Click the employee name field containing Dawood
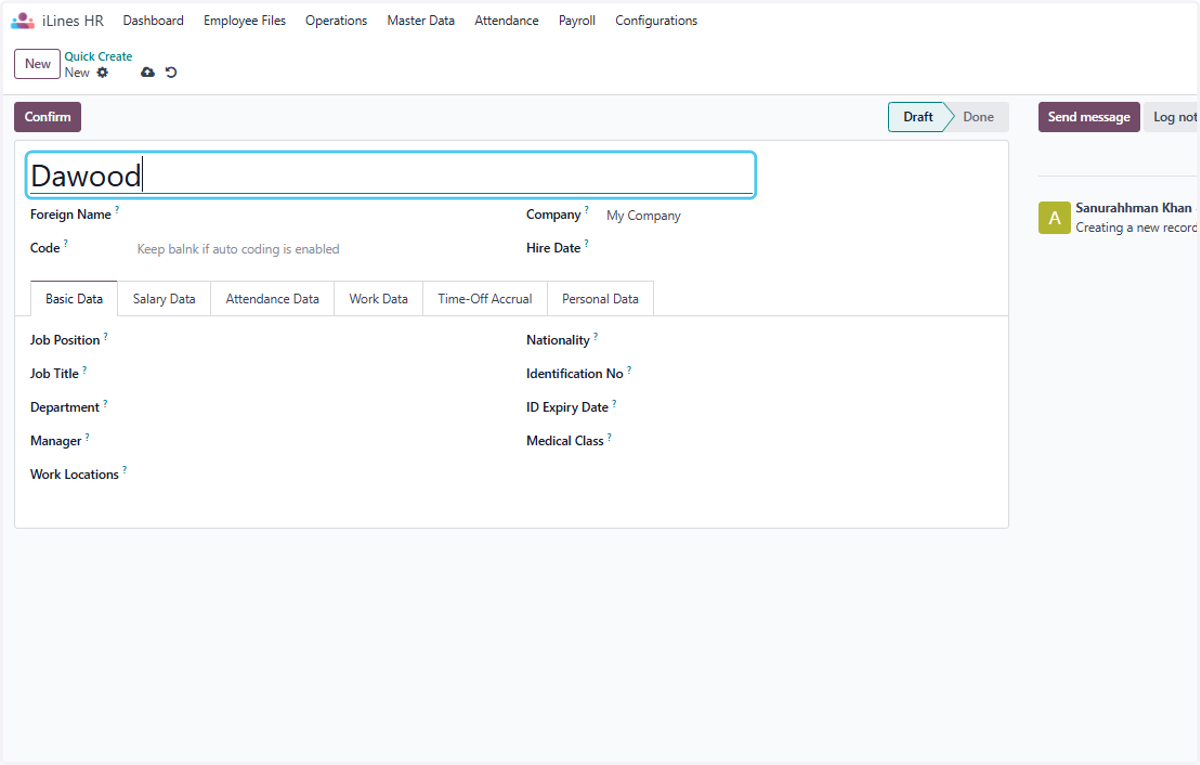The width and height of the screenshot is (1200, 765). coord(390,175)
